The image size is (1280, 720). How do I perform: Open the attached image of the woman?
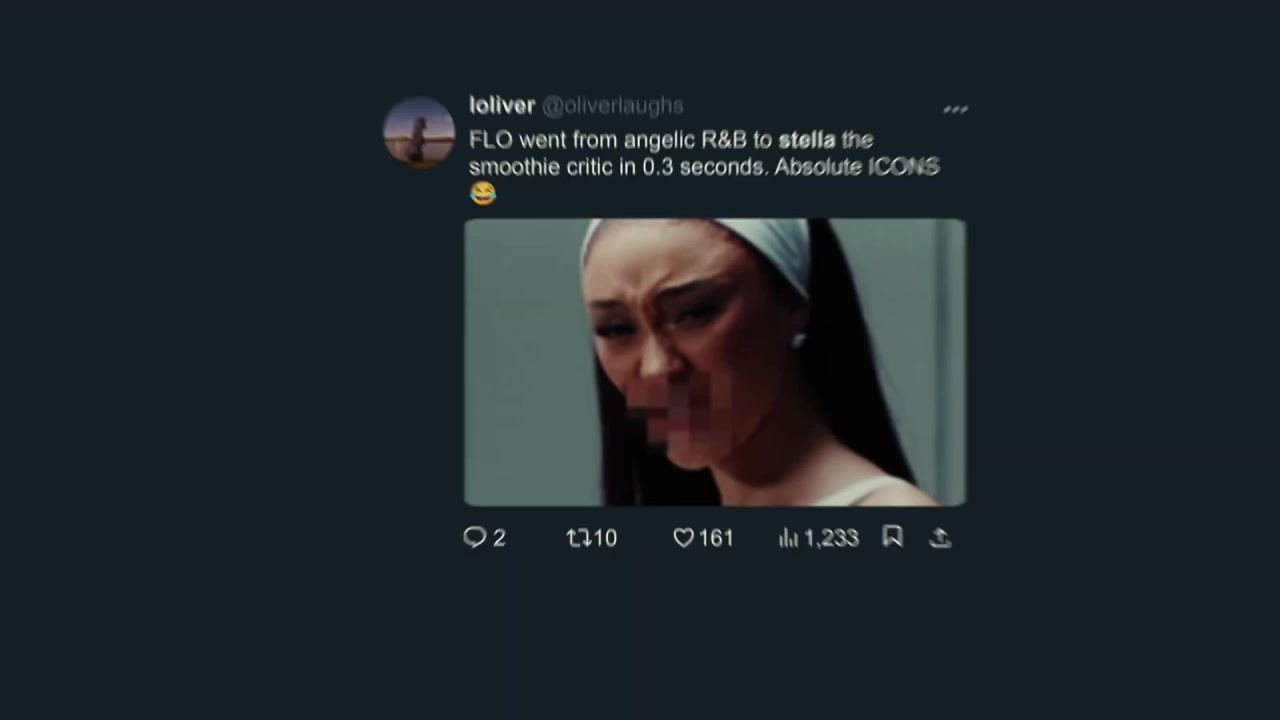(715, 362)
